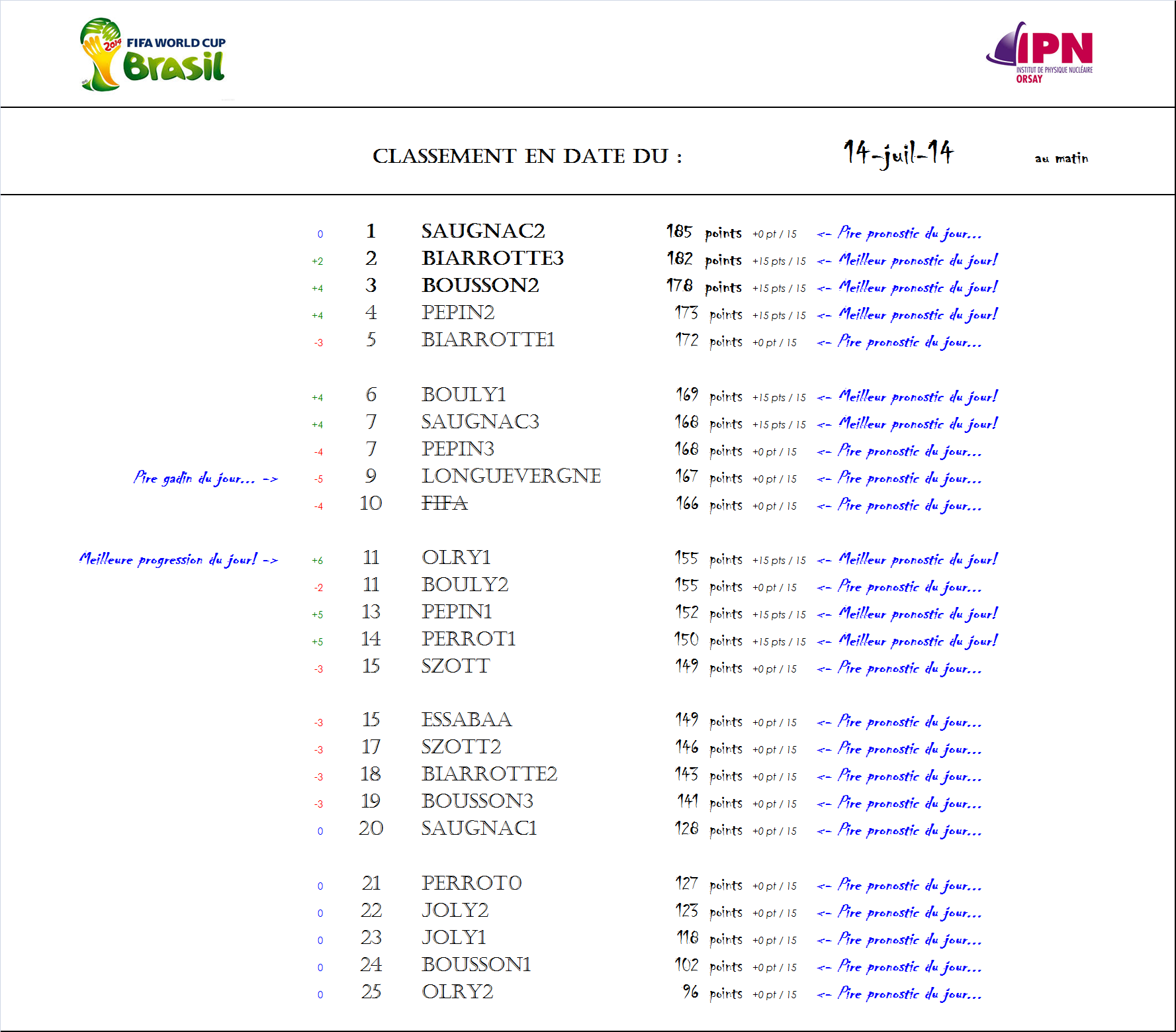Screen dimensions: 1176x1032
Task: Click the 118 points score of JOLY1
Action: coord(709,939)
